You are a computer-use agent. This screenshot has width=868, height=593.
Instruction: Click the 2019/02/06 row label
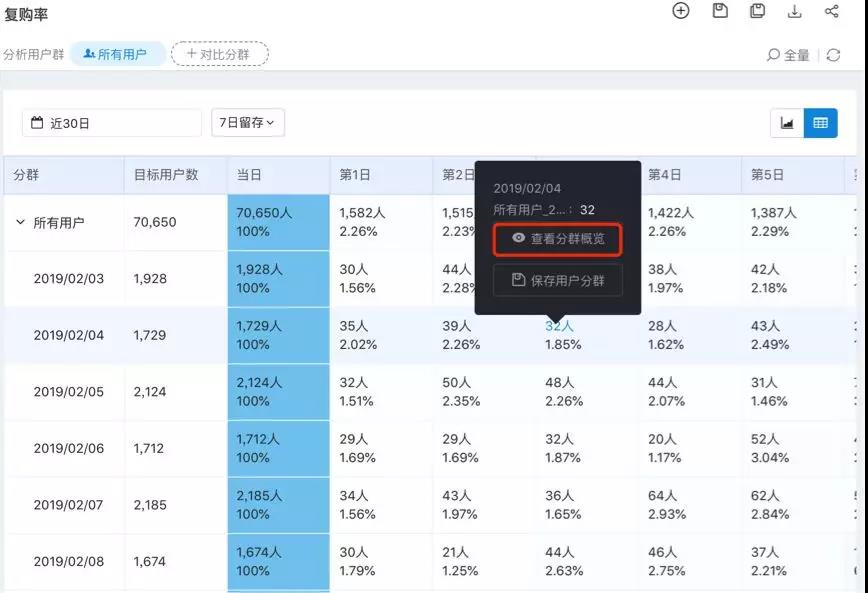click(69, 448)
